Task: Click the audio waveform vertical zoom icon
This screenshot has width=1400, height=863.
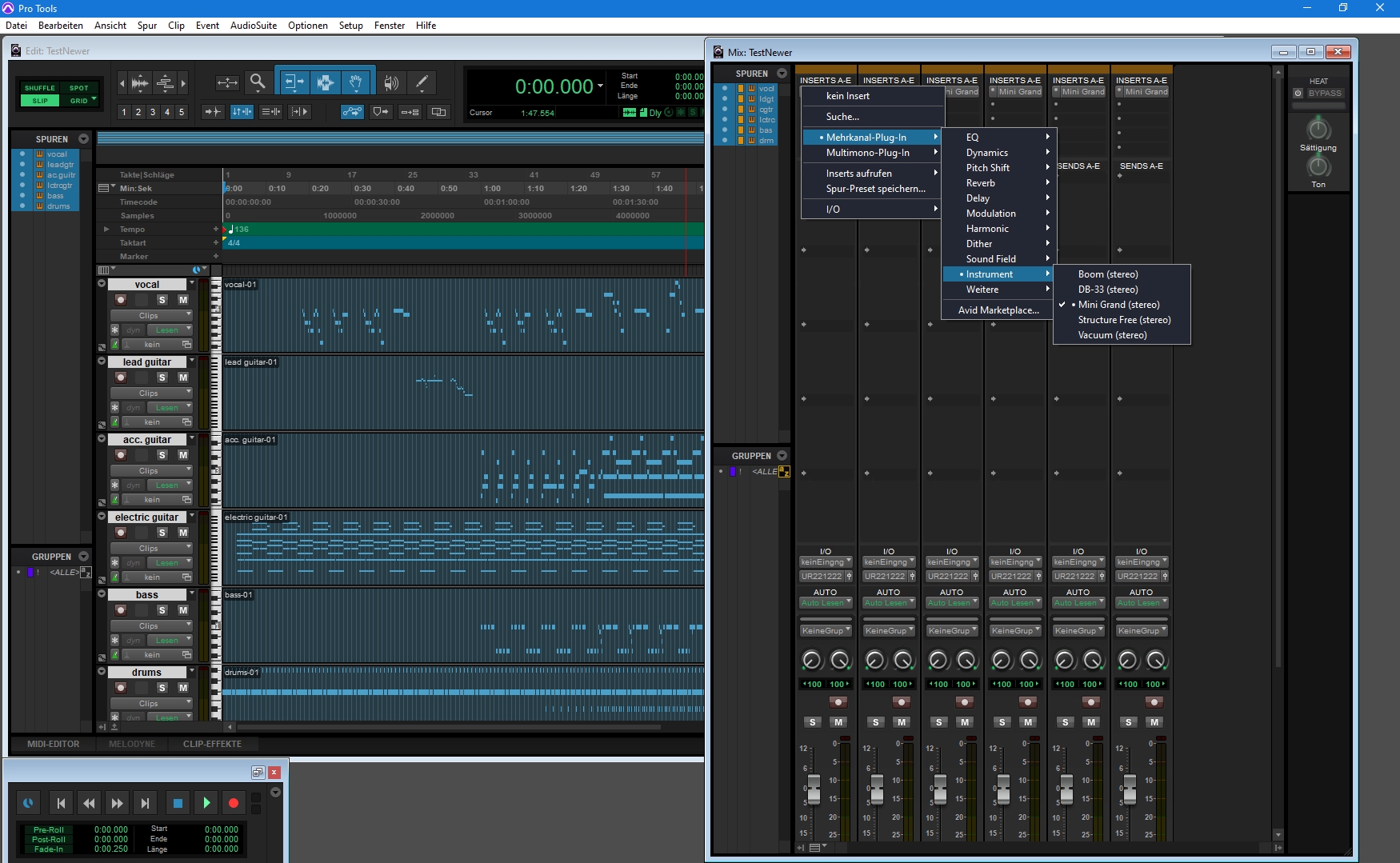Action: (140, 82)
